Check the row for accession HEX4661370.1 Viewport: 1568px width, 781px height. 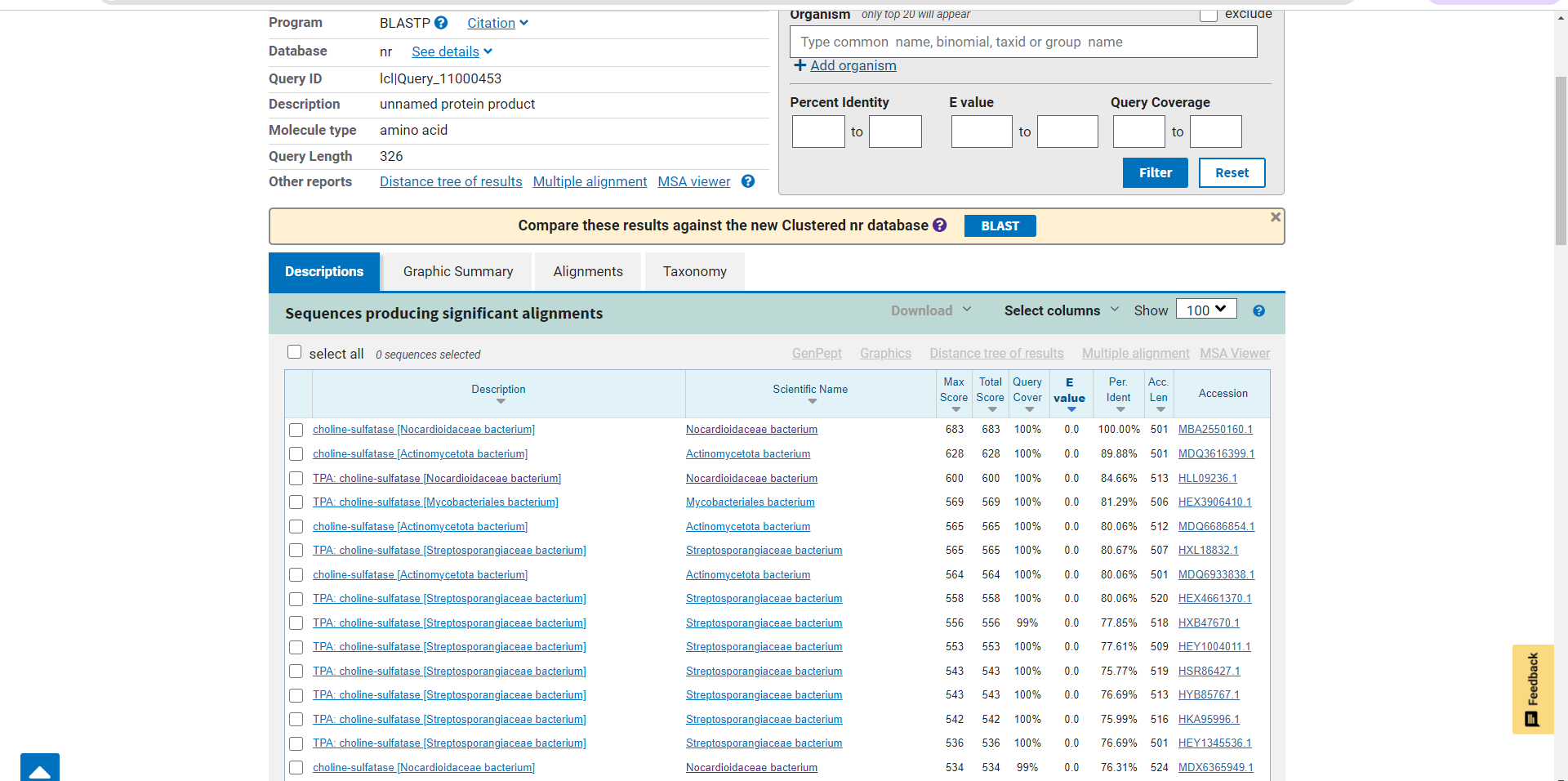pyautogui.click(x=296, y=600)
